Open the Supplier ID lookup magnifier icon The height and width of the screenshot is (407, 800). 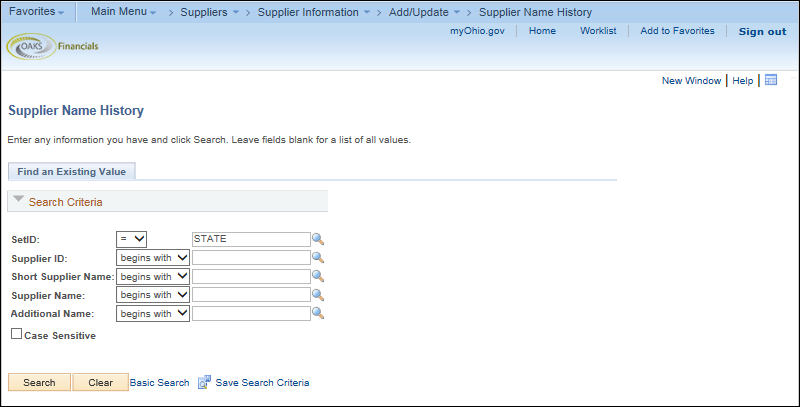tap(318, 258)
